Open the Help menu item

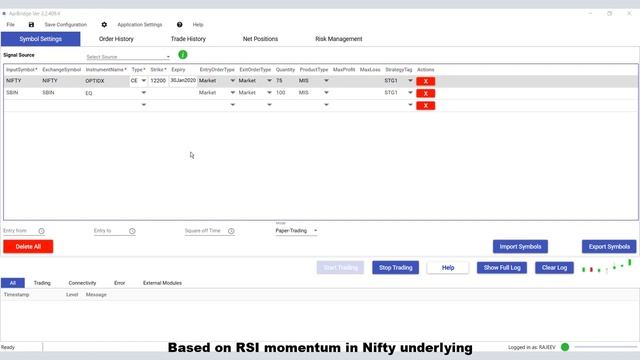coord(198,24)
